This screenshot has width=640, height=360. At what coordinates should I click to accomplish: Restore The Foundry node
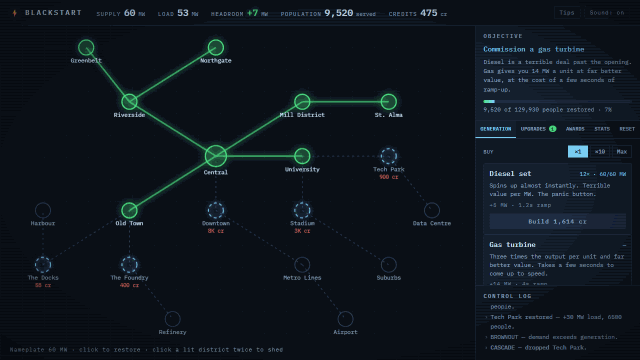129,264
